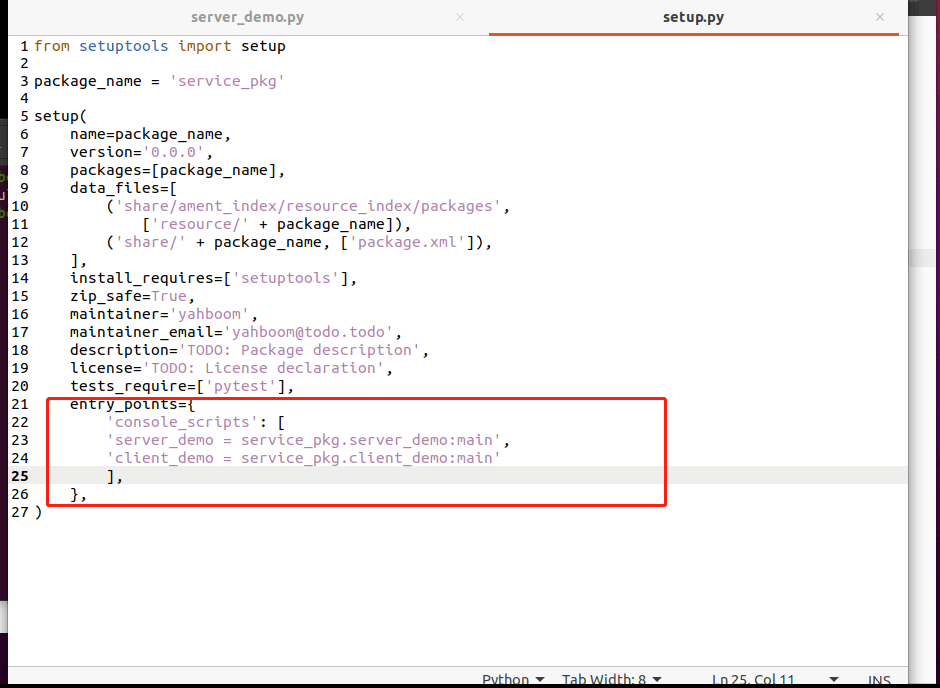Click the zip_safe=True line

pos(130,296)
